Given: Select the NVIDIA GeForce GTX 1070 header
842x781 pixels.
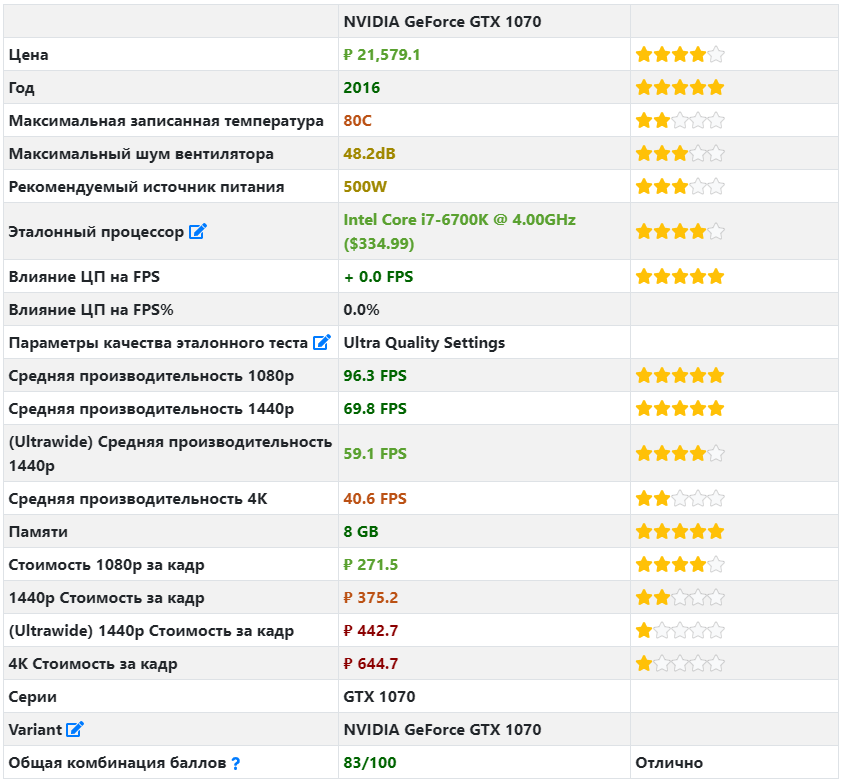Looking at the screenshot, I should tap(442, 21).
